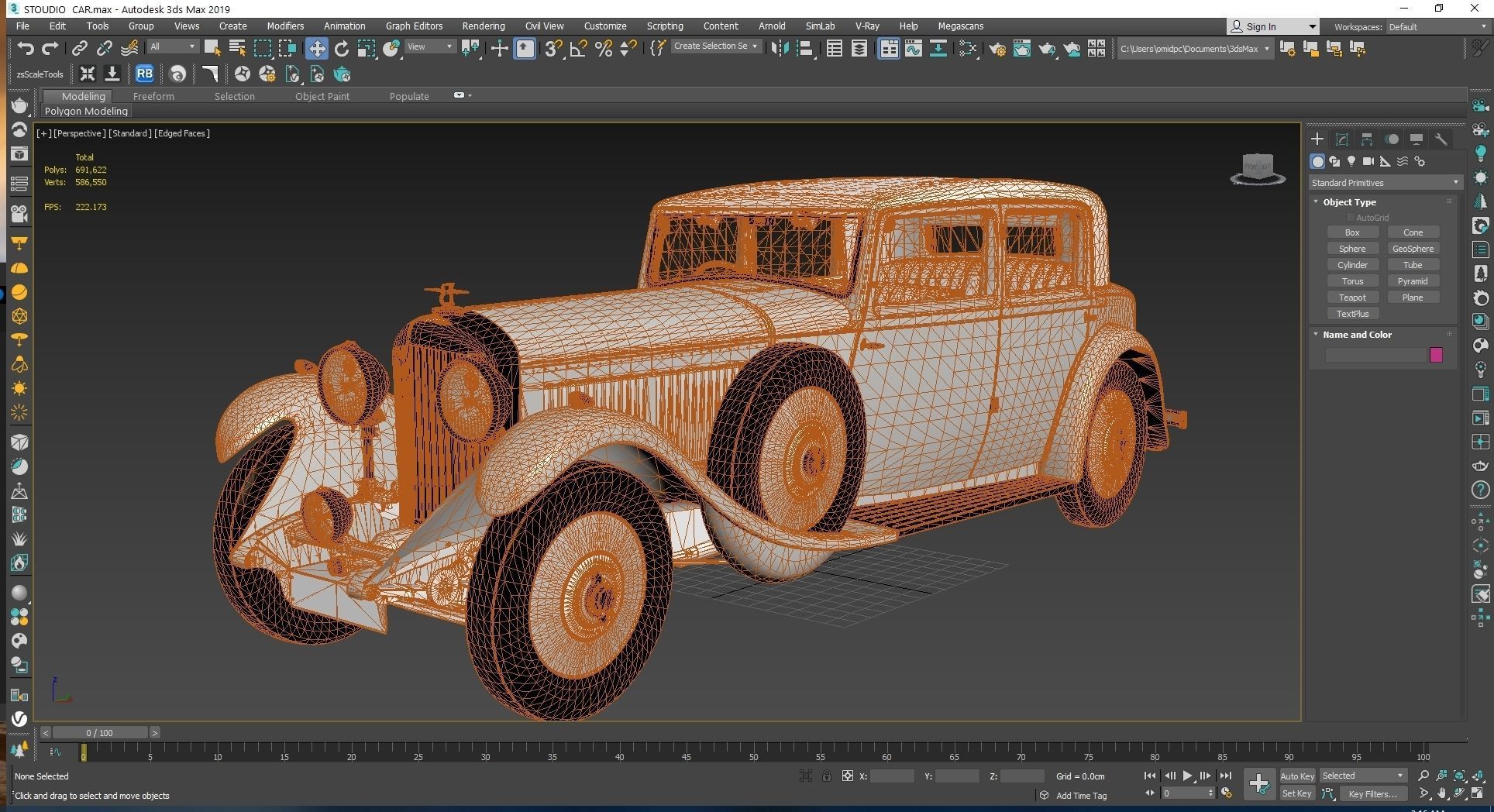The width and height of the screenshot is (1494, 812).
Task: Click the X coordinate input field
Action: coord(892,776)
